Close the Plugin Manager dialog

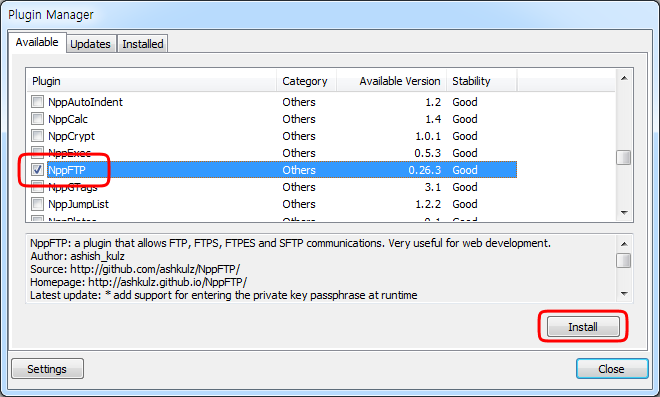[612, 369]
